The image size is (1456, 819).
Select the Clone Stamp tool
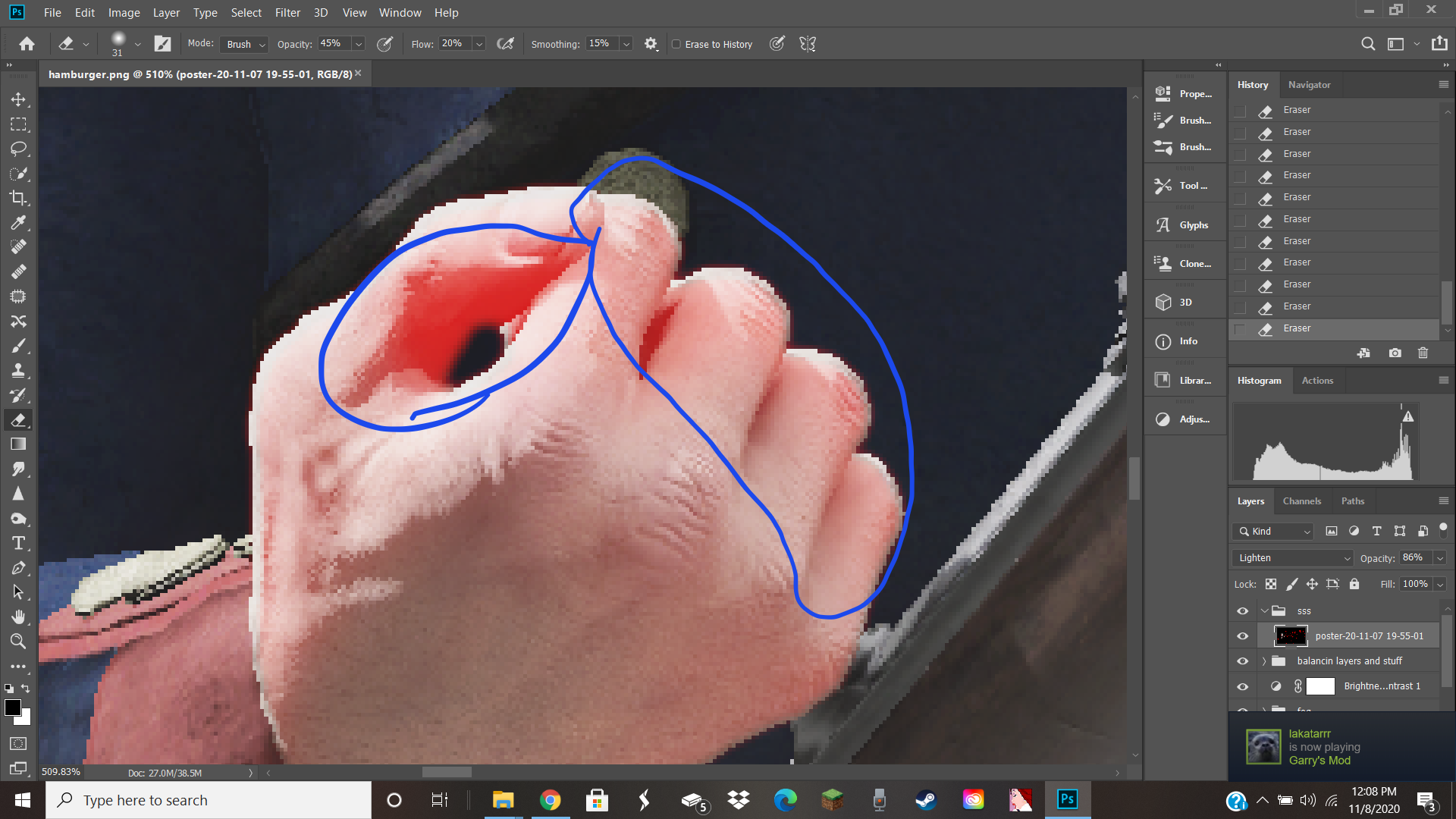coord(18,370)
